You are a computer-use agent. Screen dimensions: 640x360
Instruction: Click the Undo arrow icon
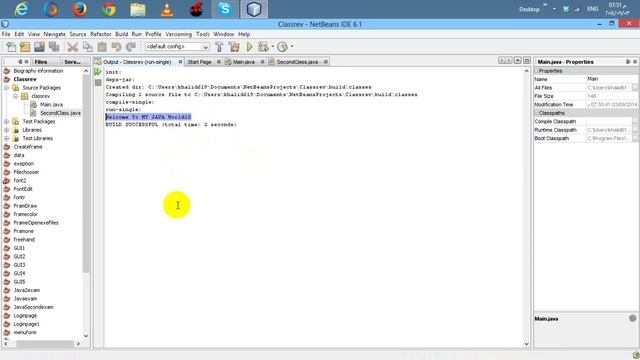point(116,47)
